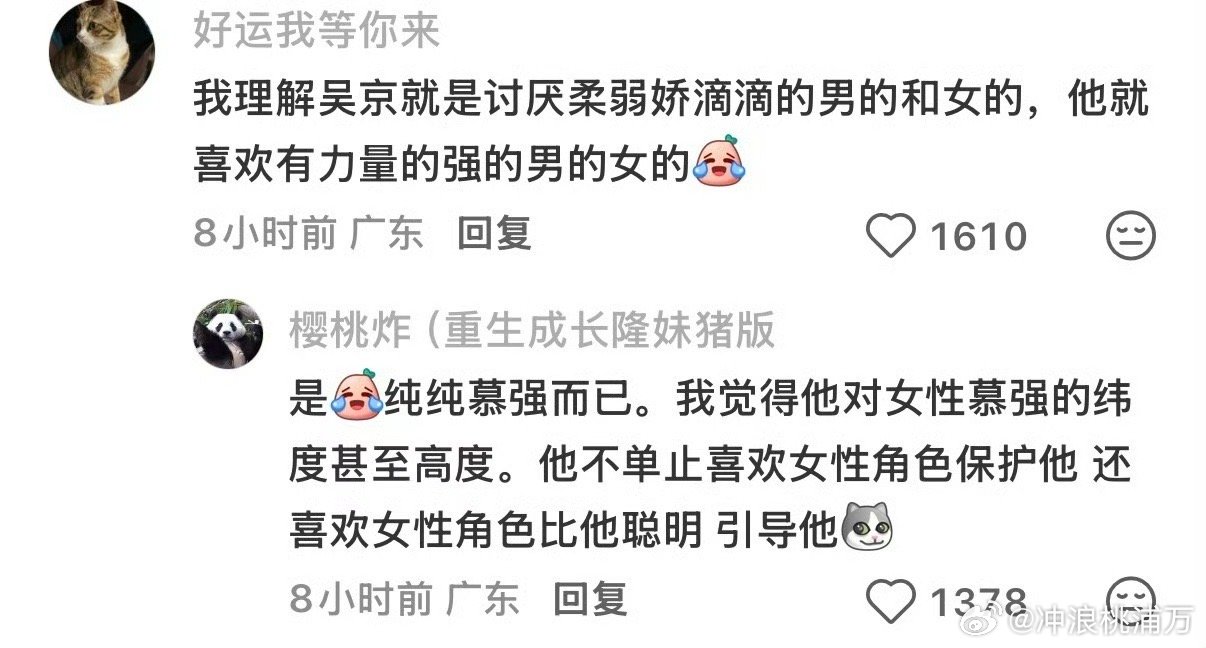This screenshot has height=648, width=1206.
Task: Tap the username 好运我等你来
Action: pyautogui.click(x=316, y=32)
